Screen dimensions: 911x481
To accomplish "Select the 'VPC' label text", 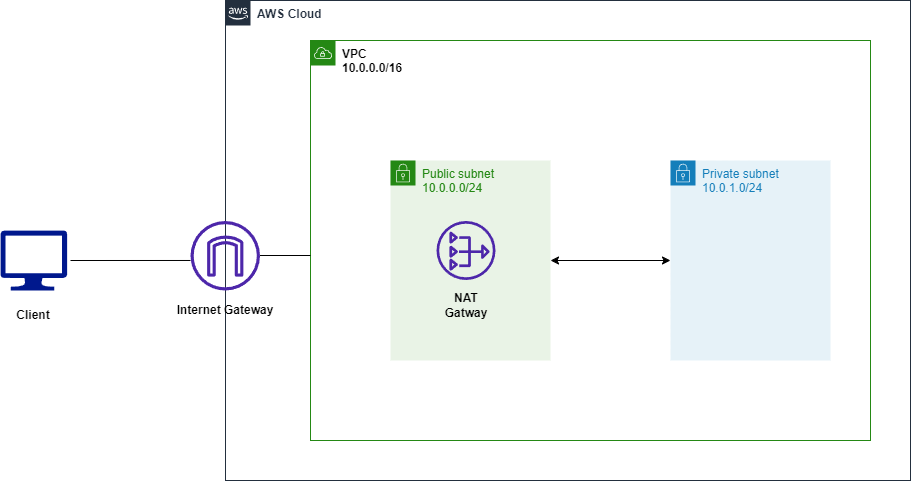I will click(354, 54).
